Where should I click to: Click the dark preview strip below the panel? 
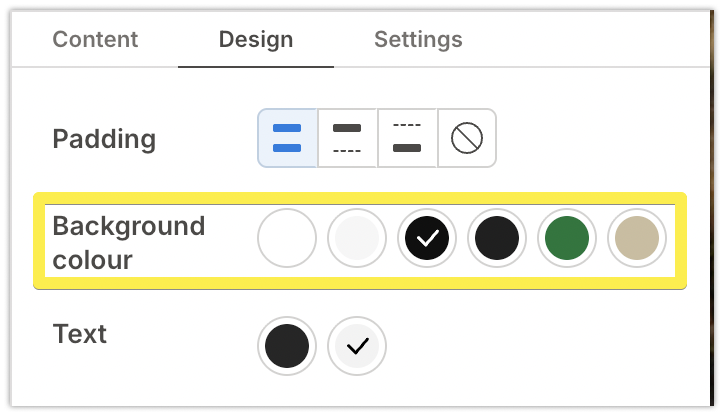click(x=360, y=410)
